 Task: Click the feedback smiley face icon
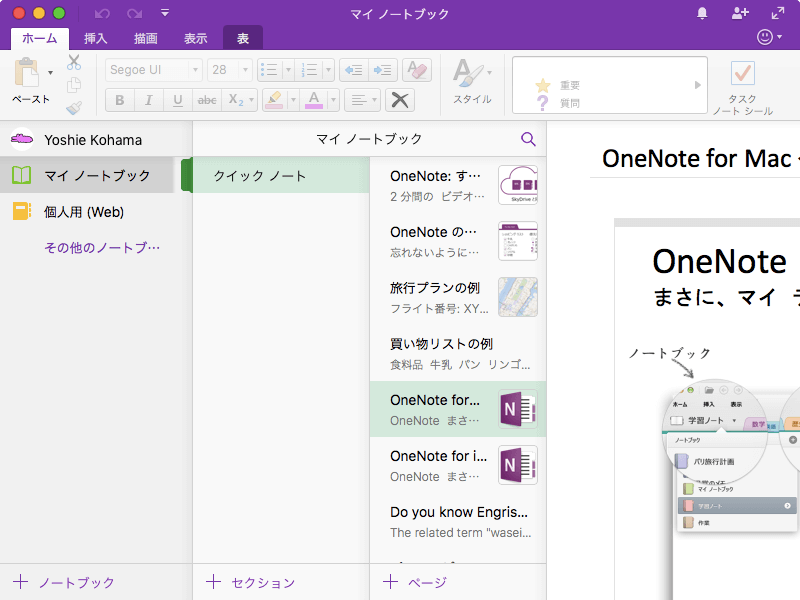coord(765,37)
